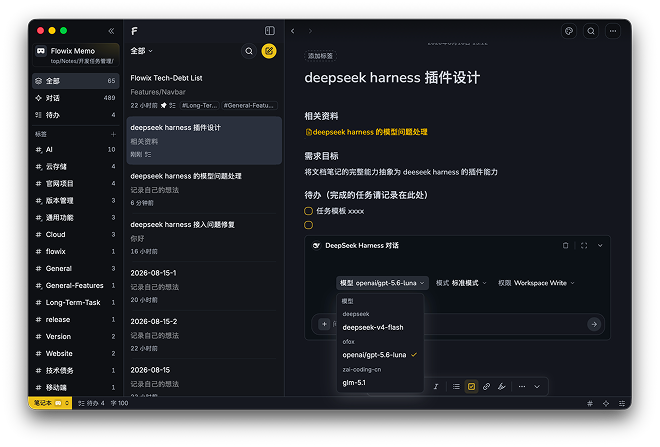Delete the DeepSeek Harness conversation block

(x=565, y=245)
